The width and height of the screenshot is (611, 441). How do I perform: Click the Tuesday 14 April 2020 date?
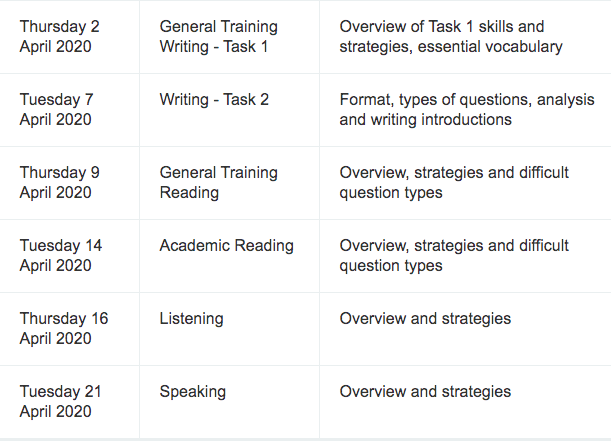pos(61,255)
